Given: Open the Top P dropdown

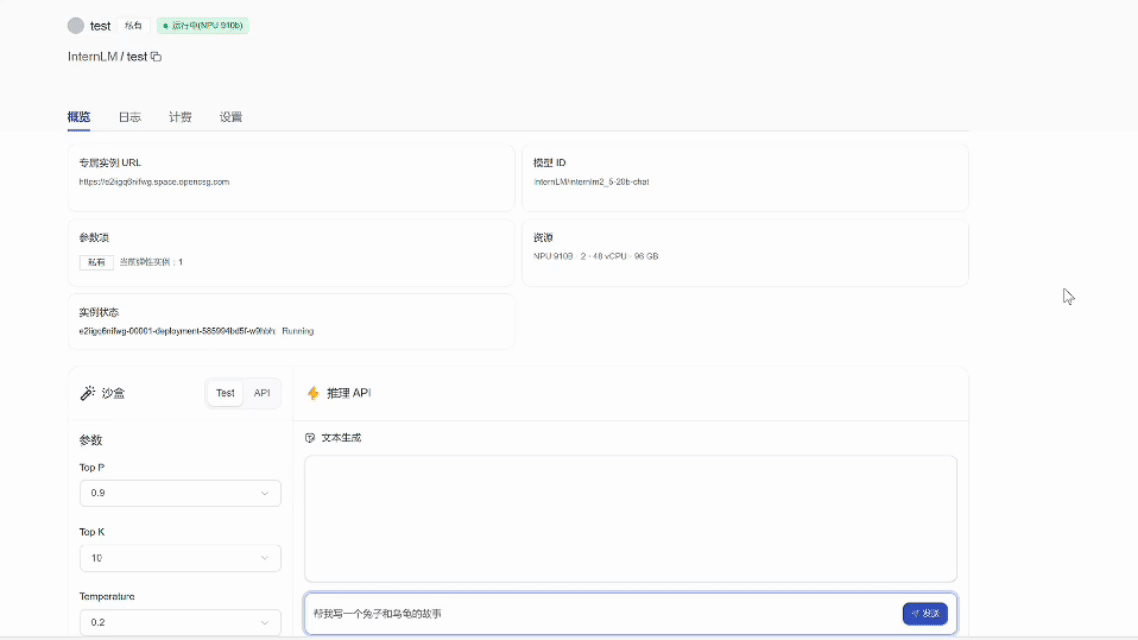Looking at the screenshot, I should [179, 493].
